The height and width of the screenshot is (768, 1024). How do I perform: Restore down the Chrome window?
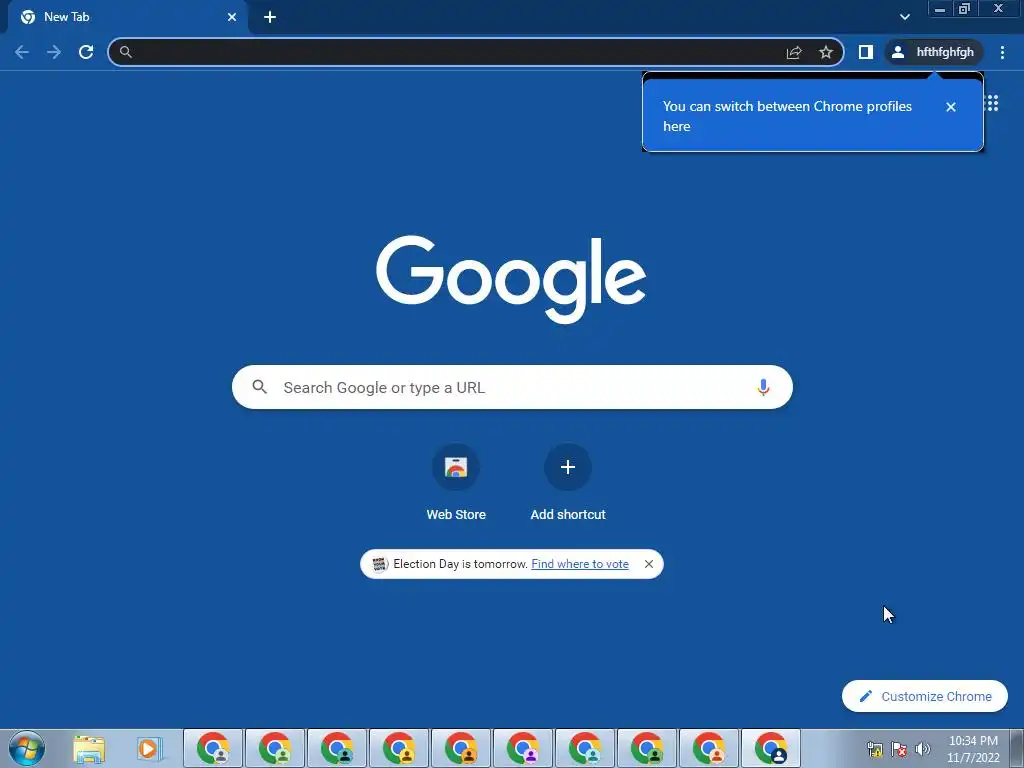pos(964,9)
